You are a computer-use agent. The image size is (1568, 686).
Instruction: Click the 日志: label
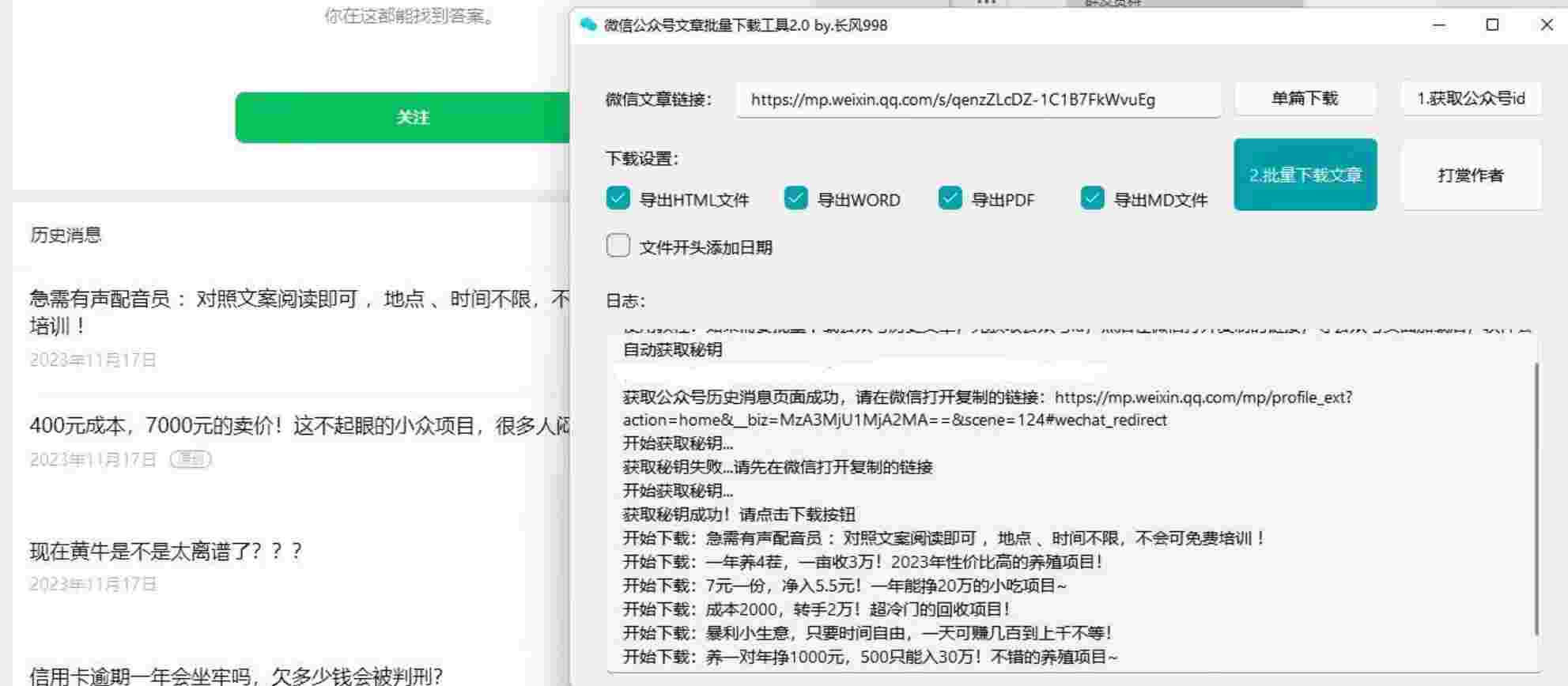625,301
